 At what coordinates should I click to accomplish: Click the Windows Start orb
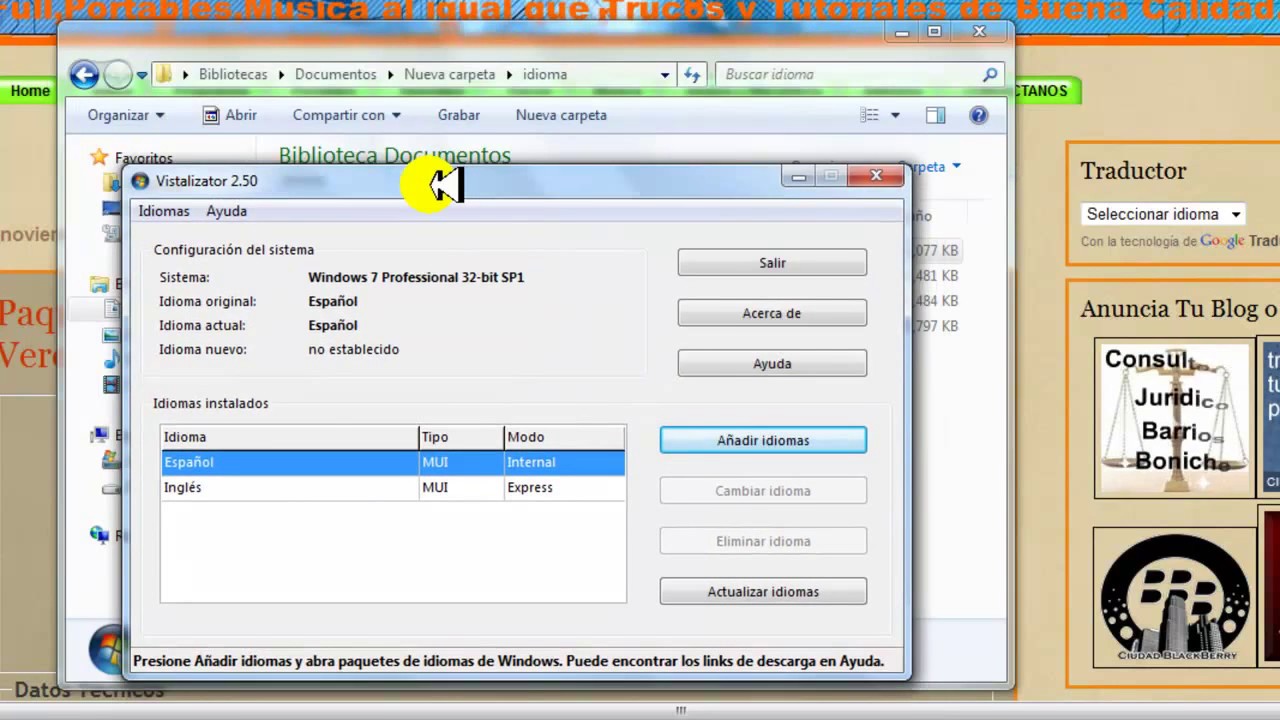pos(106,650)
